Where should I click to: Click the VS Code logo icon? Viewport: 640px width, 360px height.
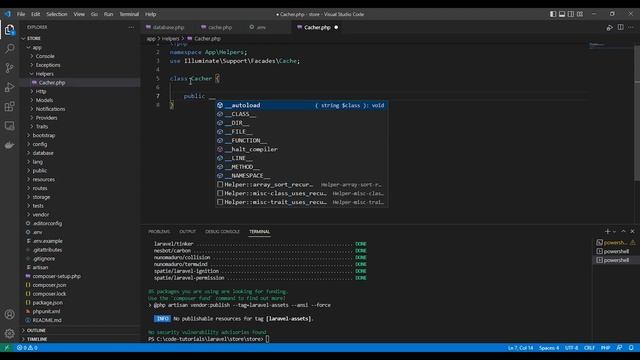click(x=8, y=14)
